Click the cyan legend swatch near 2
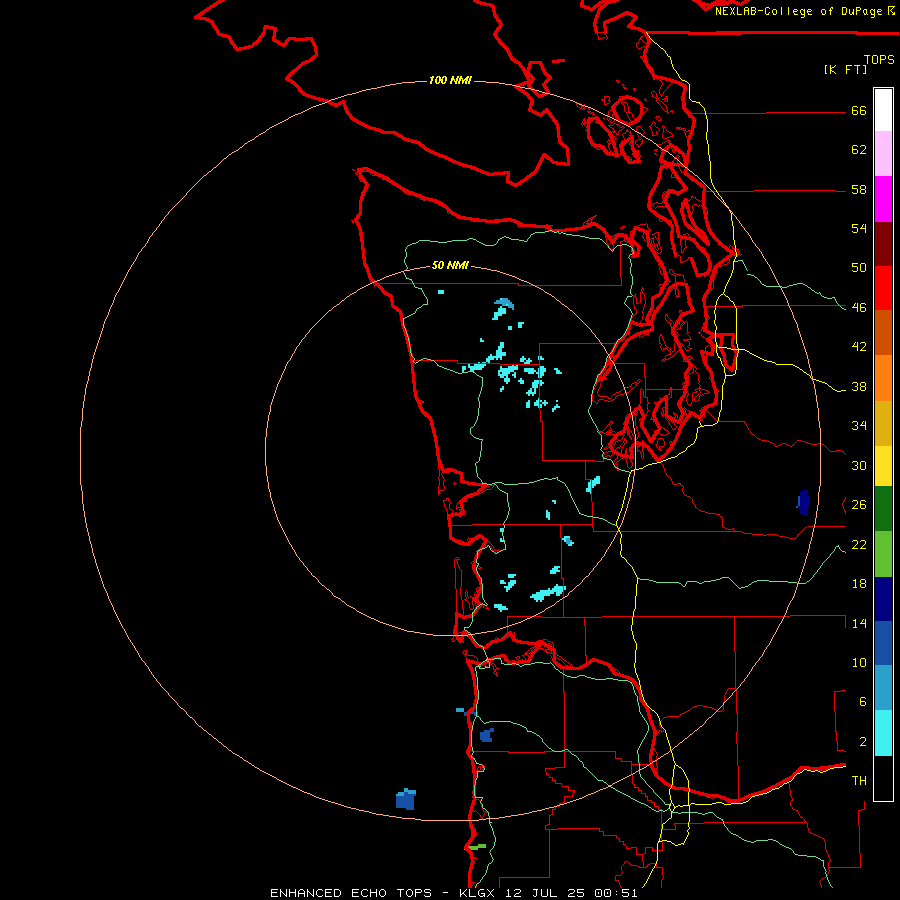This screenshot has height=900, width=900. pos(883,733)
